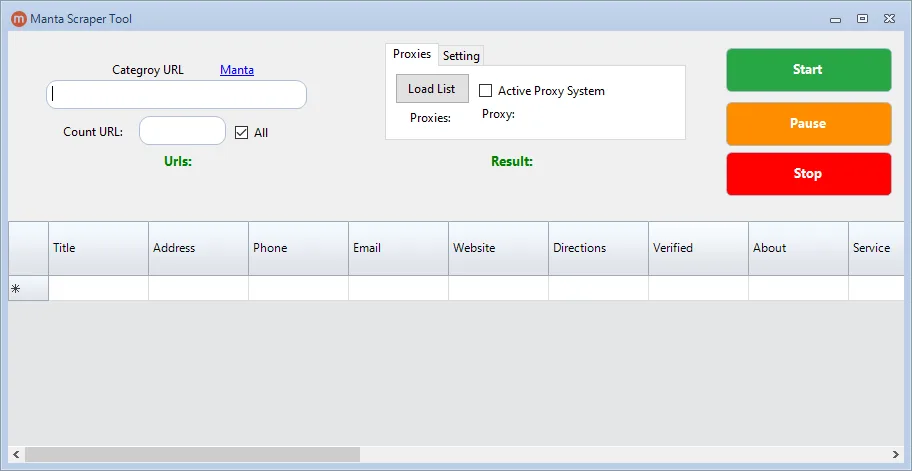The image size is (912, 471).
Task: Click the Manta app icon in title bar
Action: 18,19
